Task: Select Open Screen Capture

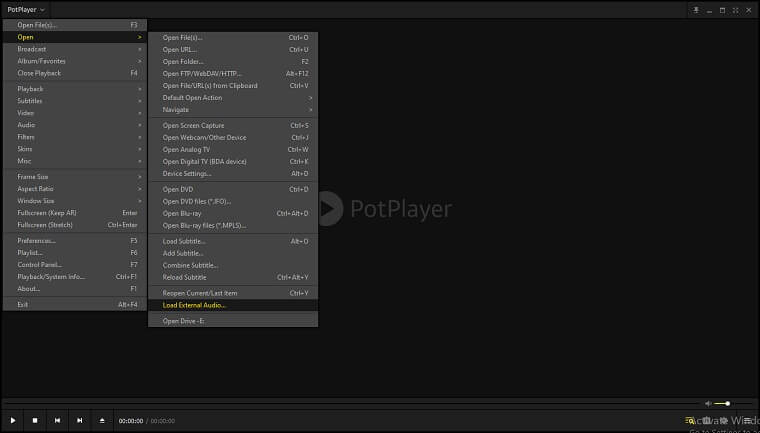Action: [x=233, y=126]
